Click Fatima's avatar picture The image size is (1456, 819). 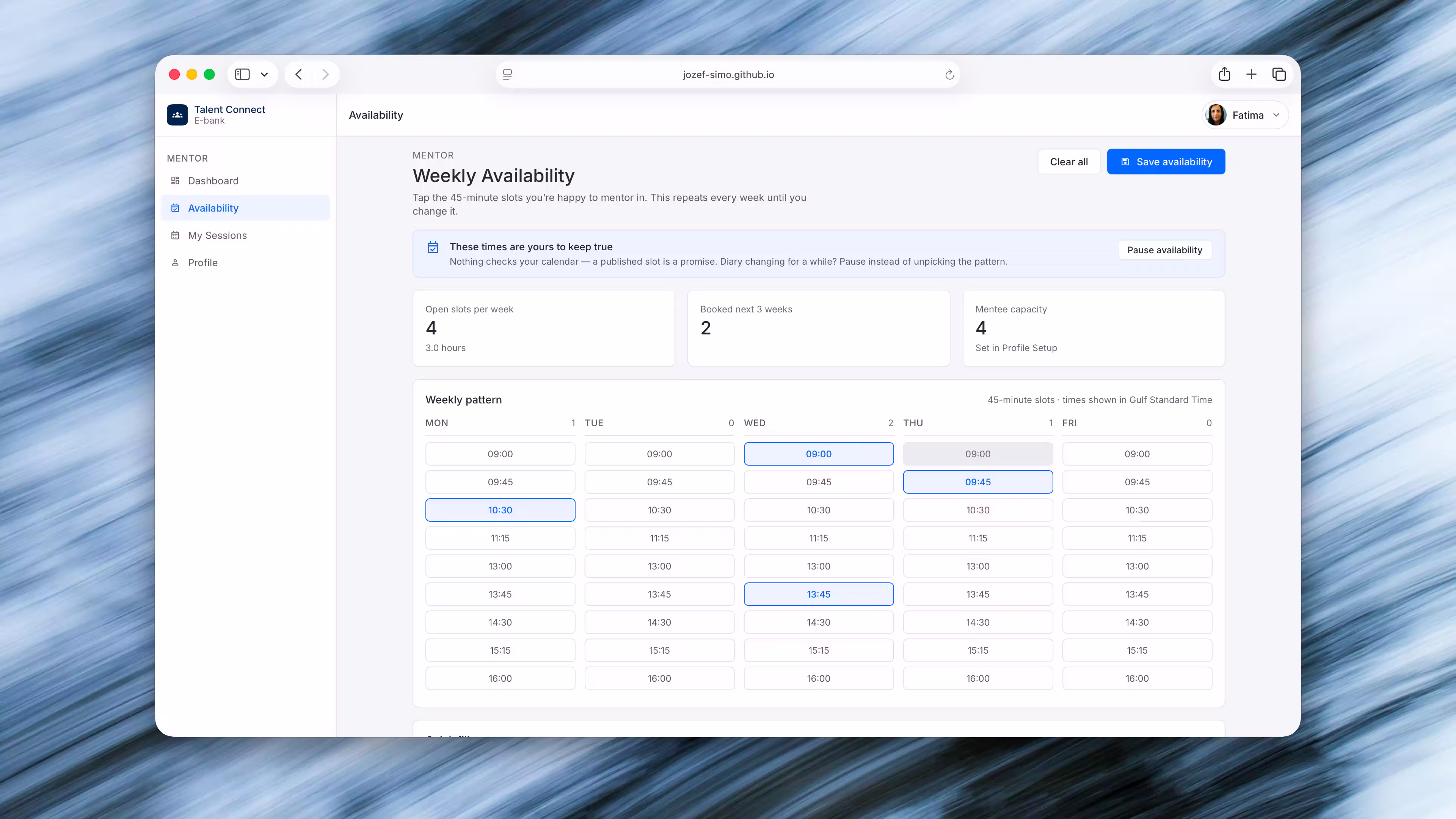[x=1216, y=115]
